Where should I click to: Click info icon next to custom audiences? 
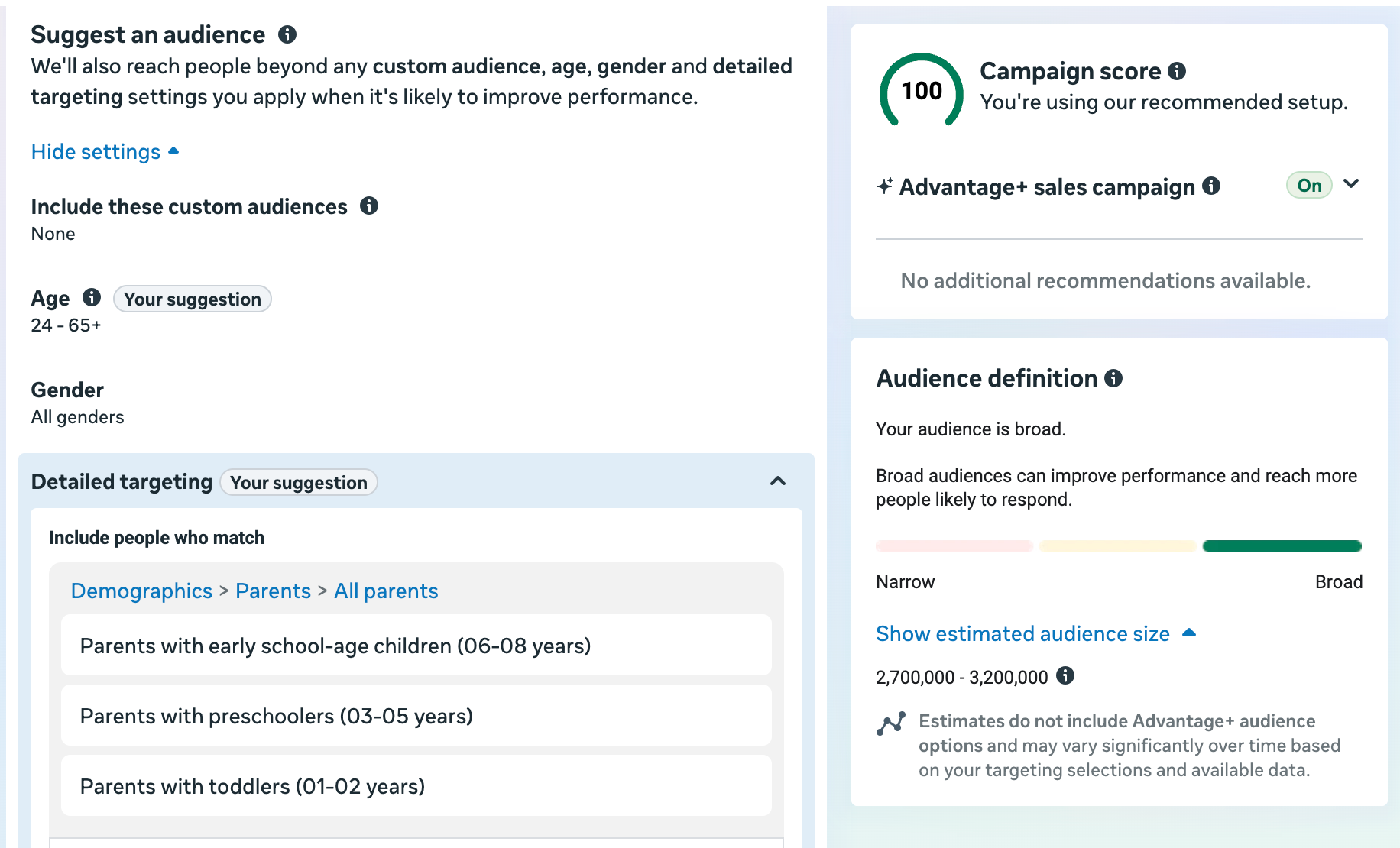[369, 206]
